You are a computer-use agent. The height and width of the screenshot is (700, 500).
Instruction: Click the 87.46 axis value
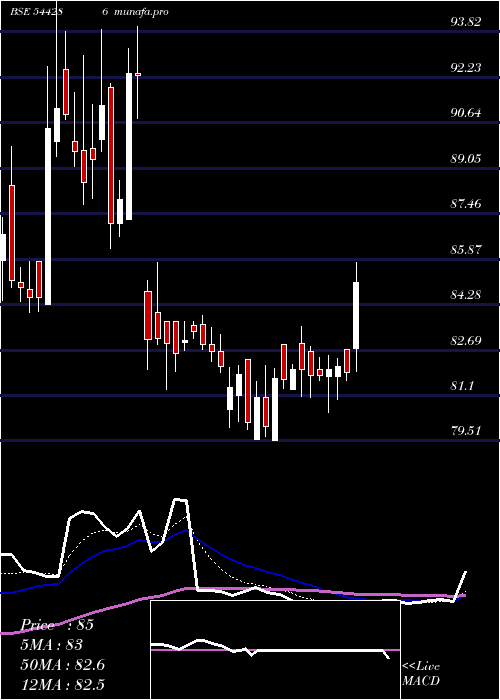coord(466,204)
